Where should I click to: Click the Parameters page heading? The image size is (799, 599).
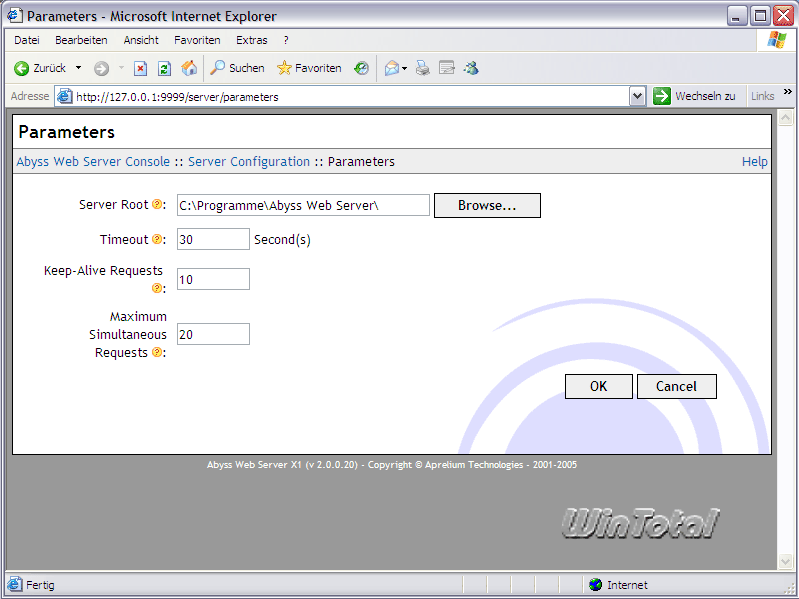tap(67, 132)
